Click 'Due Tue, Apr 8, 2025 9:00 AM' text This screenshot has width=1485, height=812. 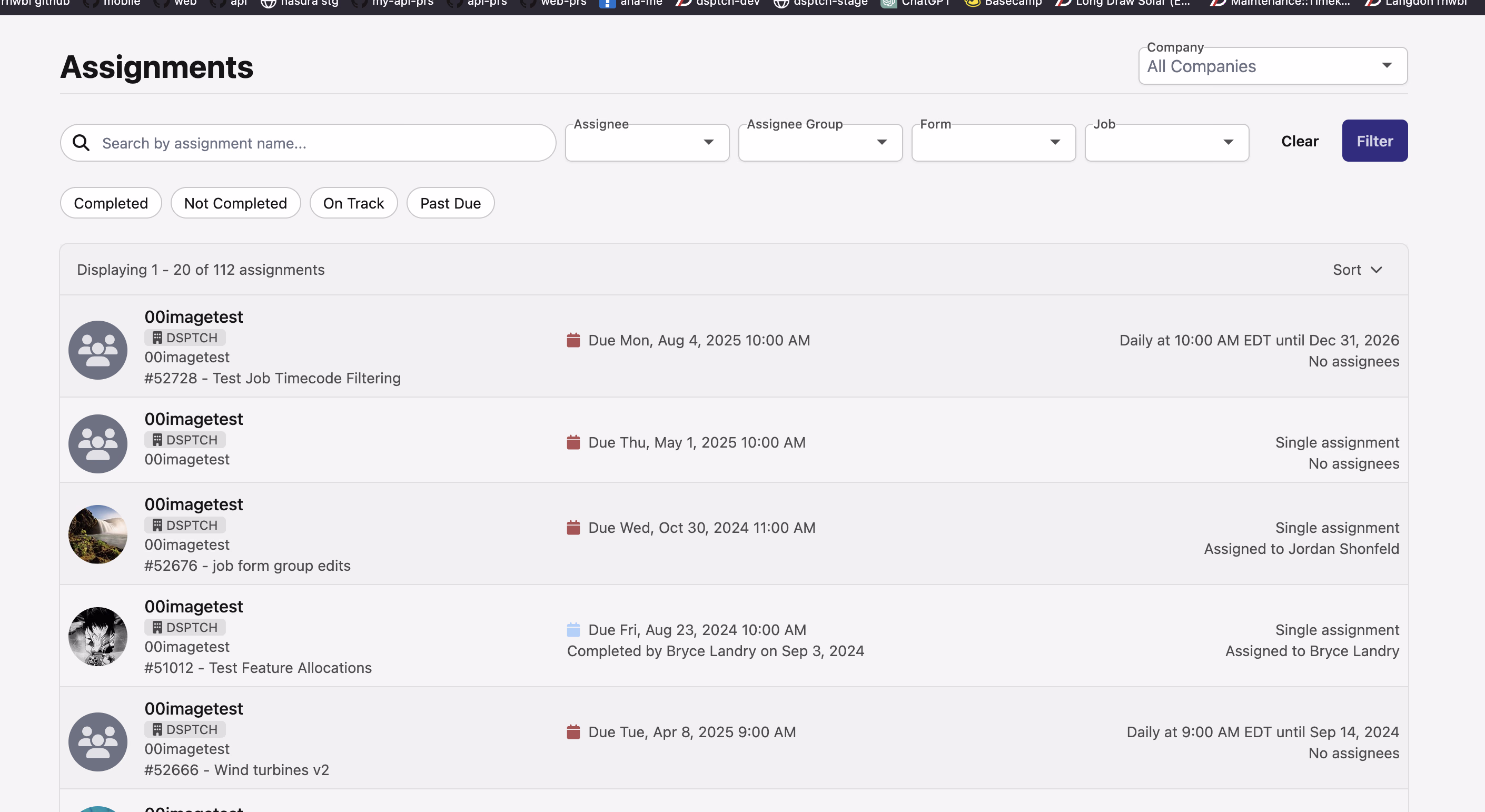click(x=692, y=731)
